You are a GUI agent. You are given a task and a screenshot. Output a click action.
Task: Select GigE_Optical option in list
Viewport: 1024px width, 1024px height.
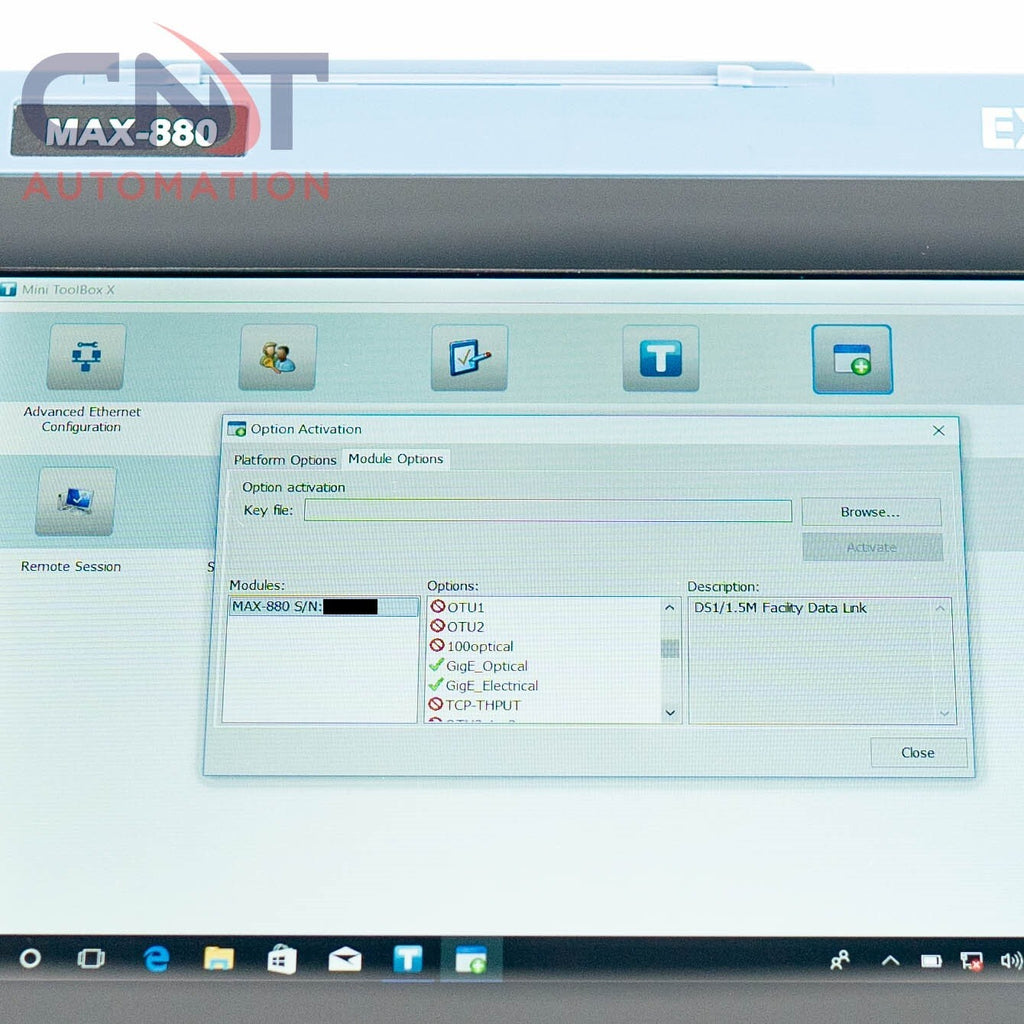coord(486,666)
